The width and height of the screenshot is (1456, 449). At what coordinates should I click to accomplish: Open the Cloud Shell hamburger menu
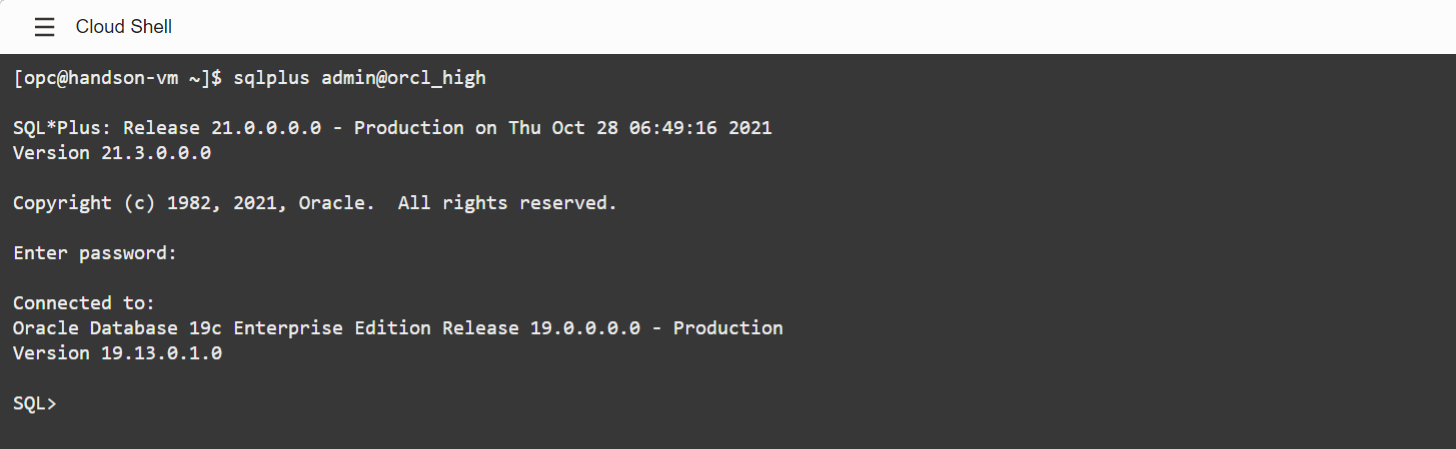point(44,27)
